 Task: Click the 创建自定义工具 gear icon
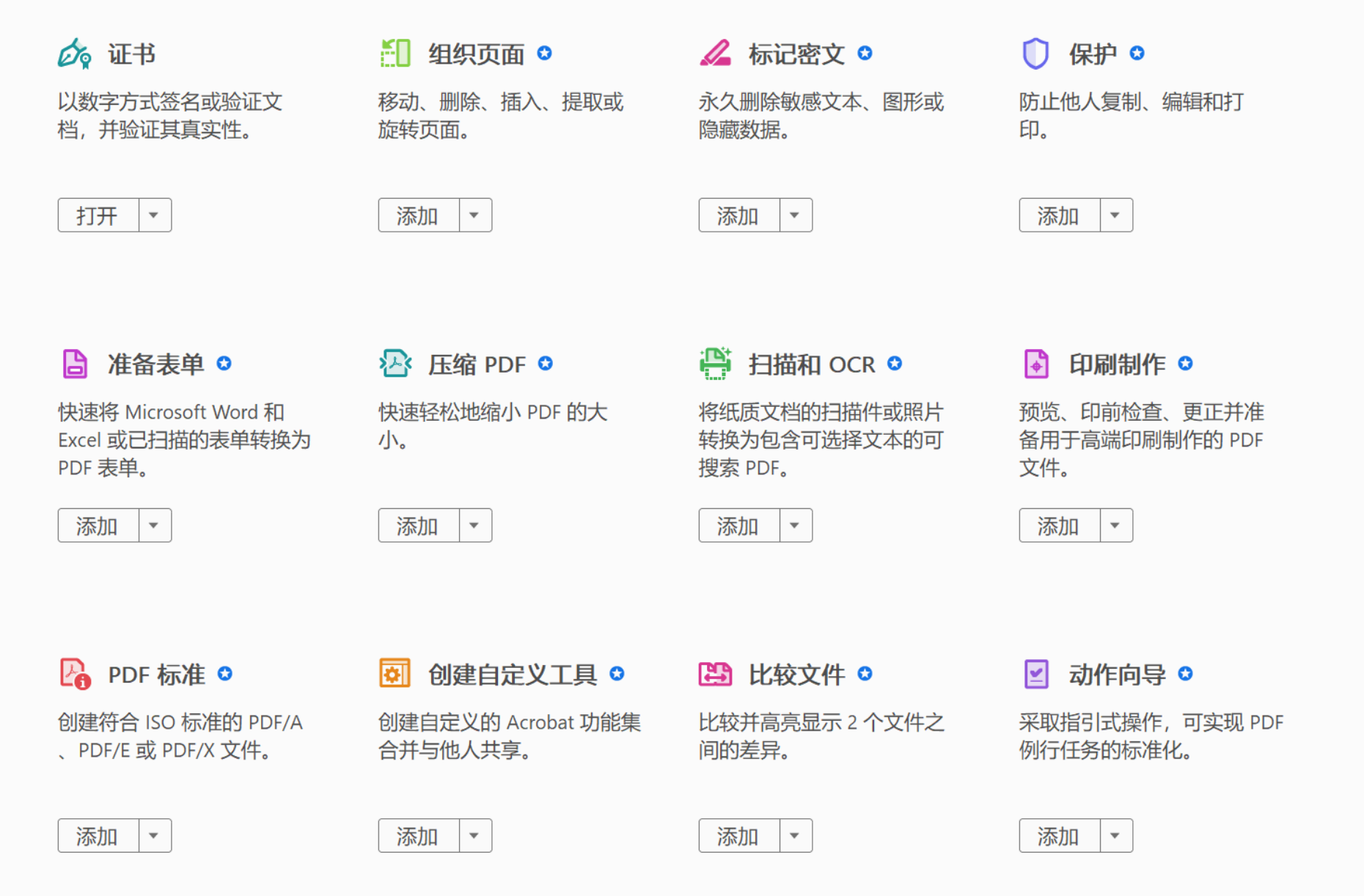(x=395, y=674)
